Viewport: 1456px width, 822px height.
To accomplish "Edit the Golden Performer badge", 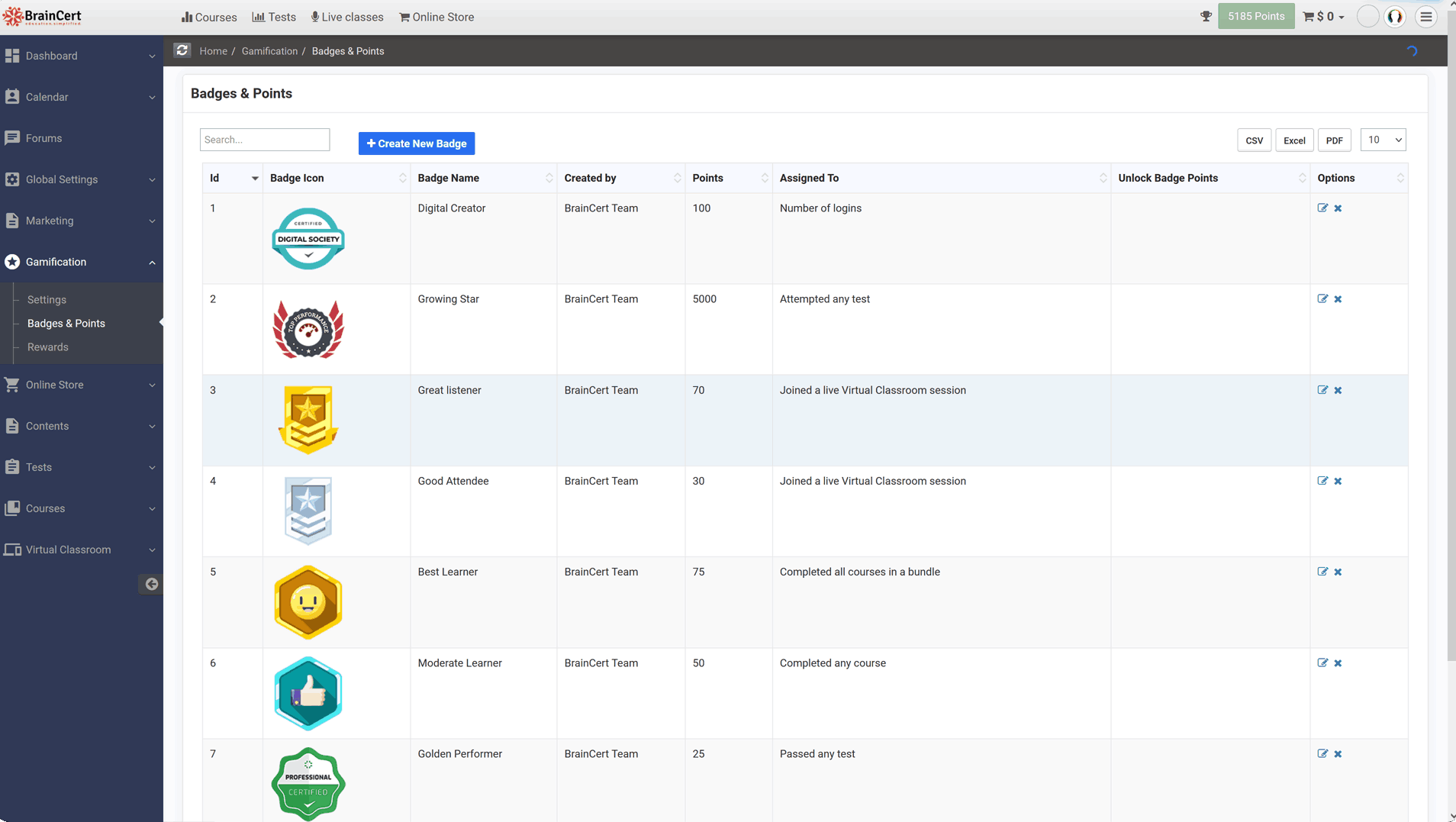I will 1322,753.
